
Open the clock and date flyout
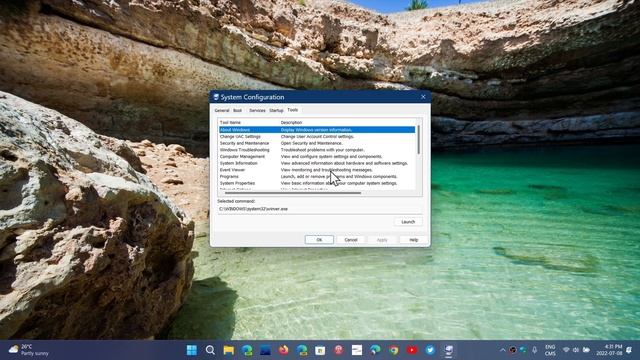(x=609, y=350)
